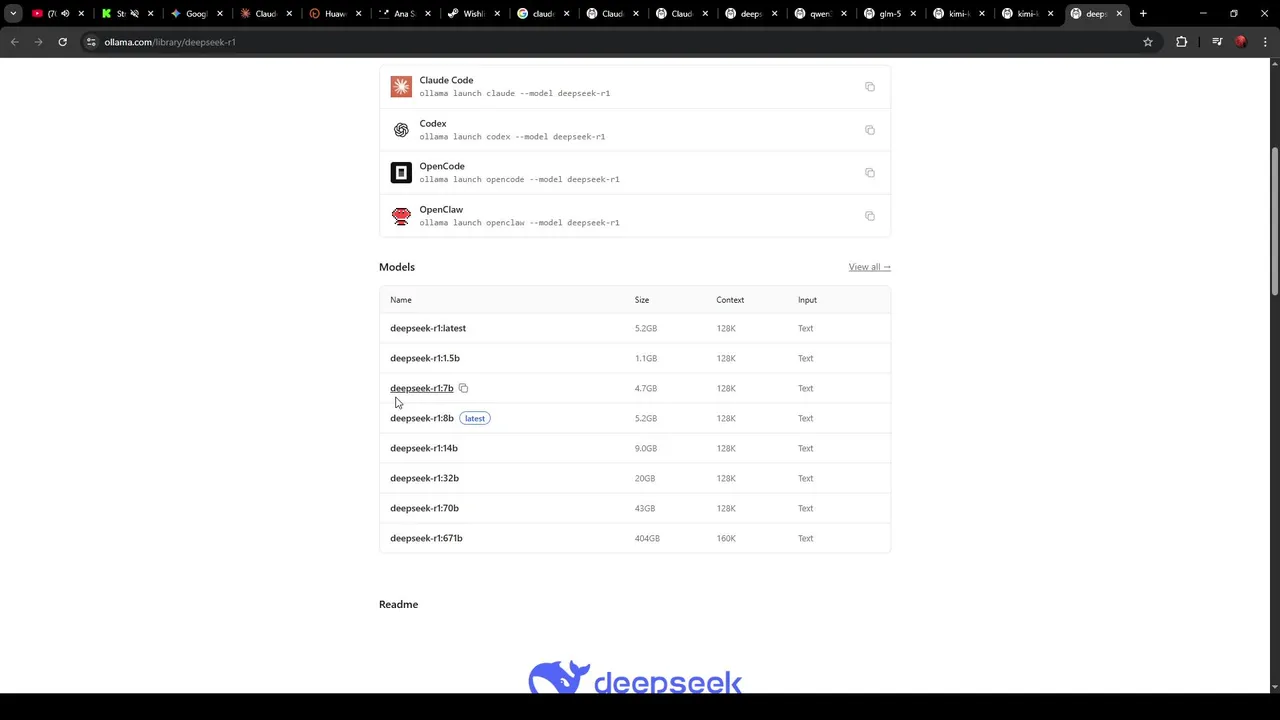
Task: Click the 43GB size value
Action: pyautogui.click(x=645, y=508)
